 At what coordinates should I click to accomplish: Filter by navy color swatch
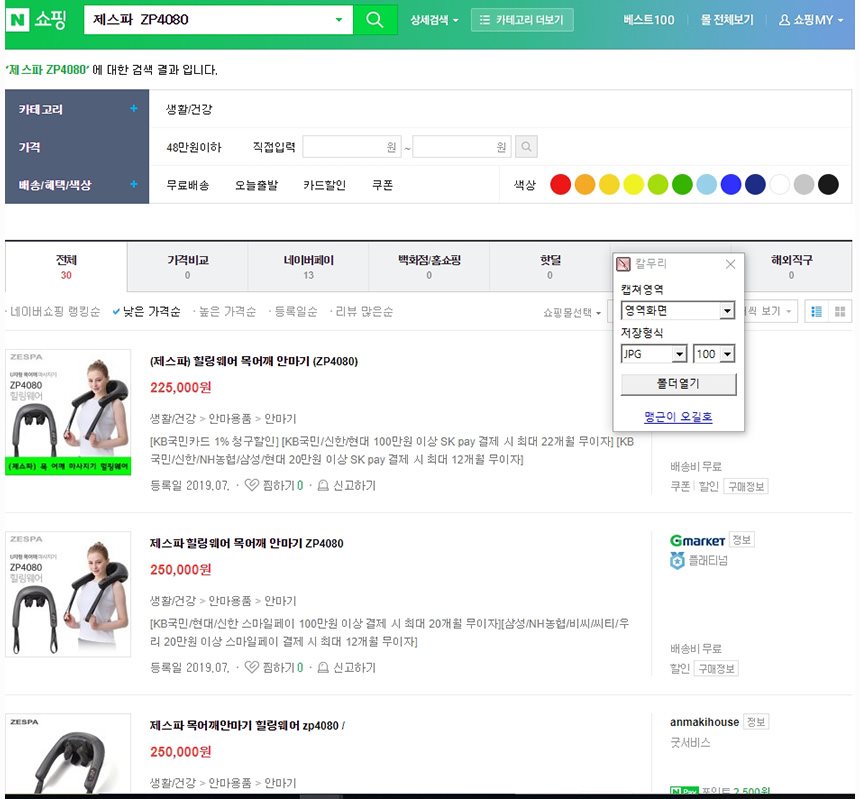[755, 185]
